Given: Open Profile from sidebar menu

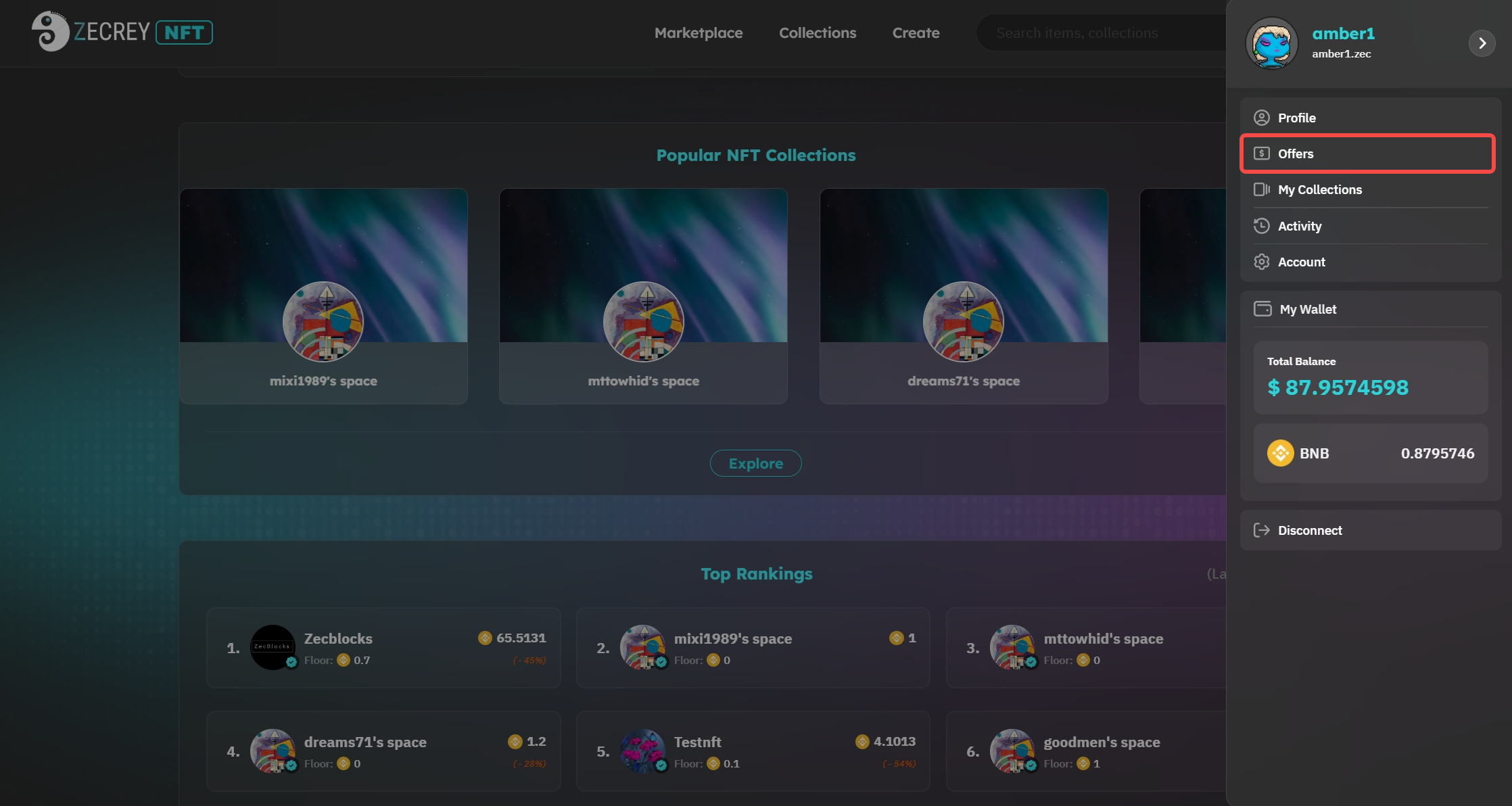Looking at the screenshot, I should point(1296,118).
